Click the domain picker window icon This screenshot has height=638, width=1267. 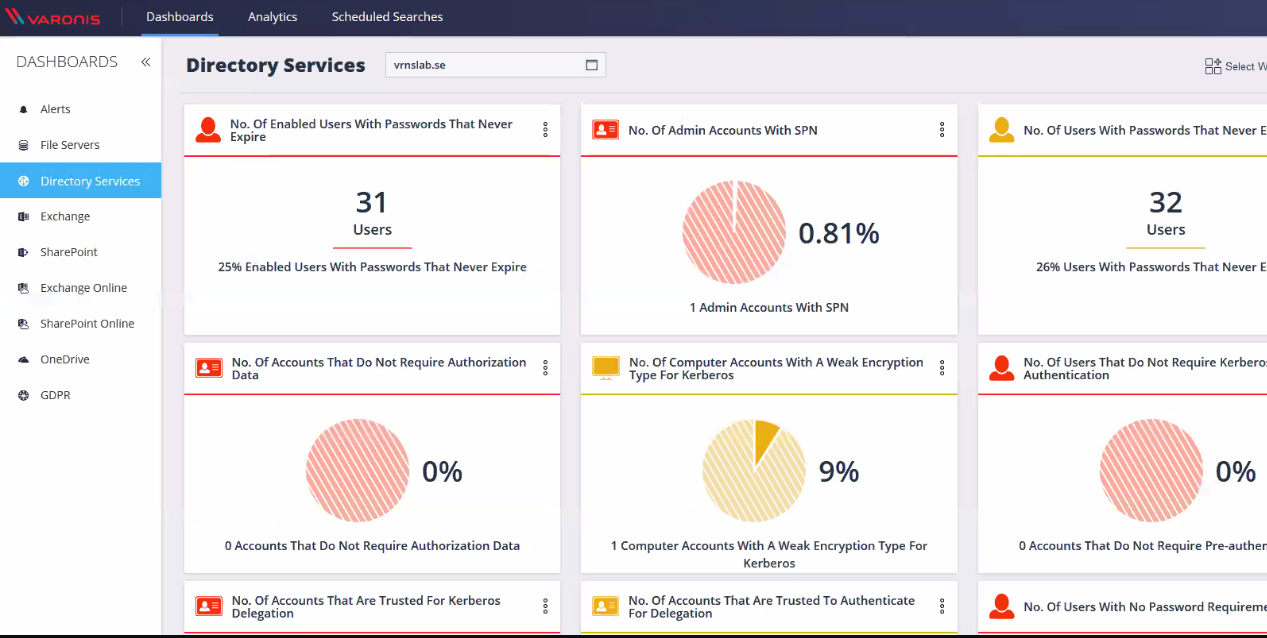(591, 65)
